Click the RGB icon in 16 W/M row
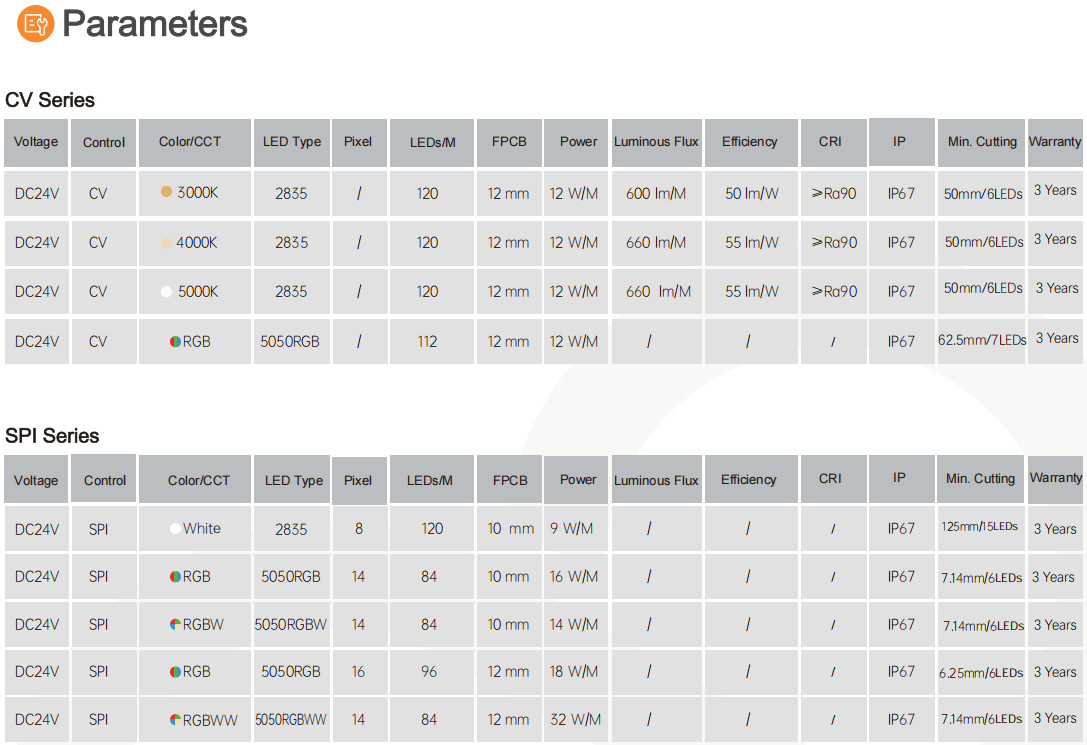The image size is (1087, 745). pos(175,577)
